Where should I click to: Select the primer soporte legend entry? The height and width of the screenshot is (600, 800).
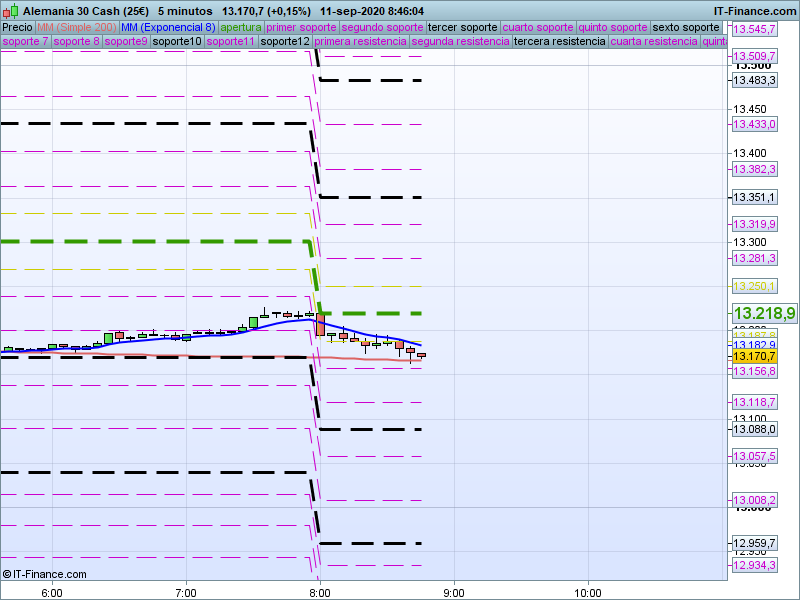coord(302,27)
